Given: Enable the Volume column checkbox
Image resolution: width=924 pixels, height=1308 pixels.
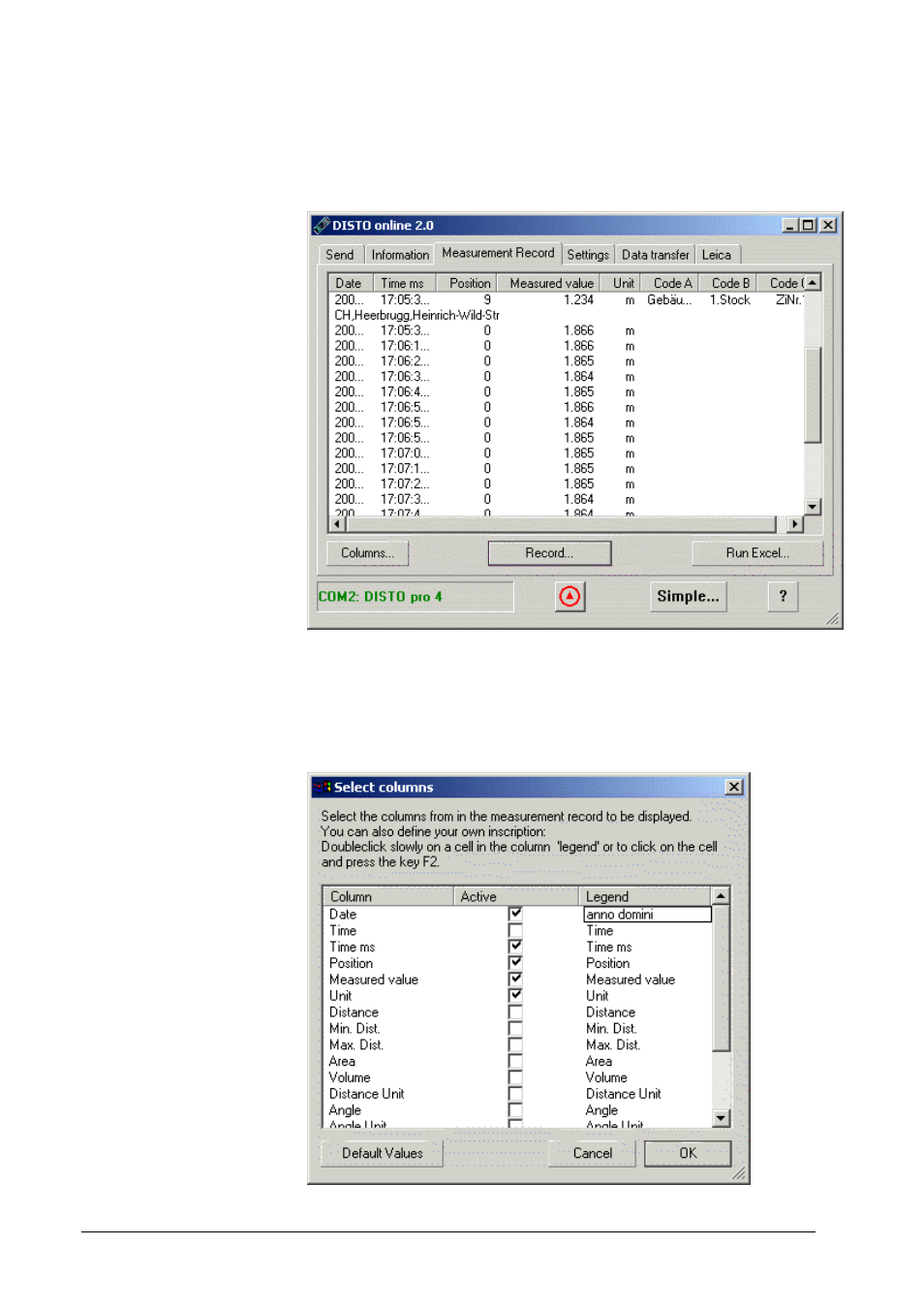Looking at the screenshot, I should tap(515, 1077).
